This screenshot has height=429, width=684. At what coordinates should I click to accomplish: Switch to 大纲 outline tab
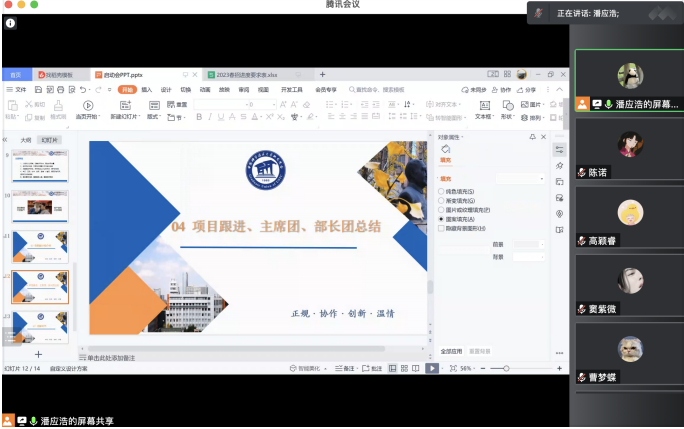[26, 140]
